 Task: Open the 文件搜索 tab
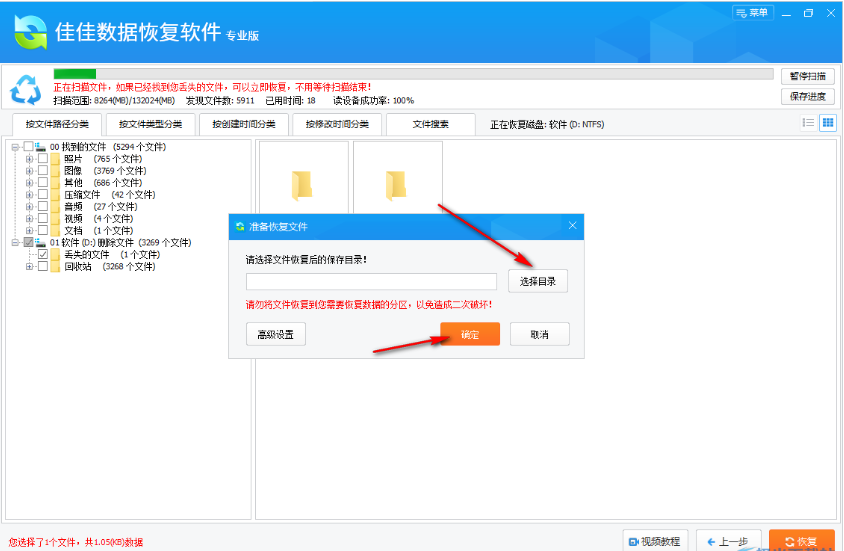pyautogui.click(x=430, y=124)
